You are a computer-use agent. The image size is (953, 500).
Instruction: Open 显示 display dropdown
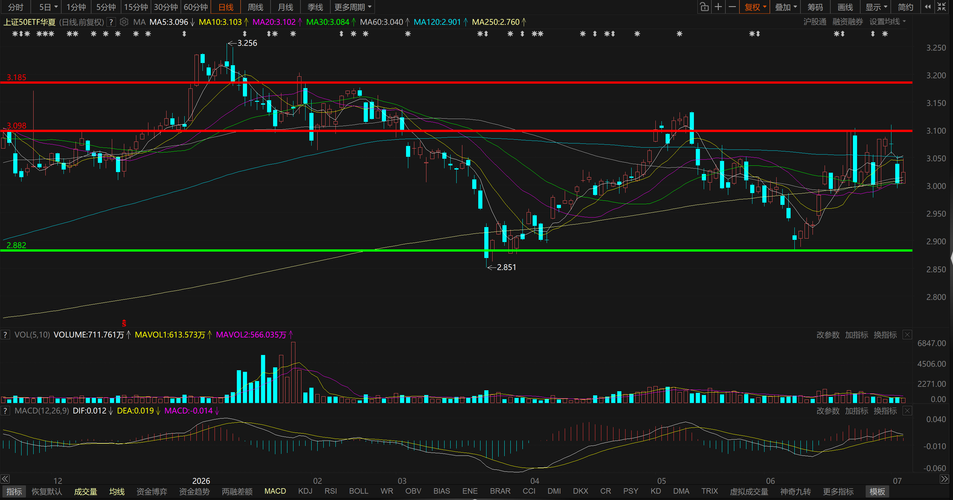876,7
